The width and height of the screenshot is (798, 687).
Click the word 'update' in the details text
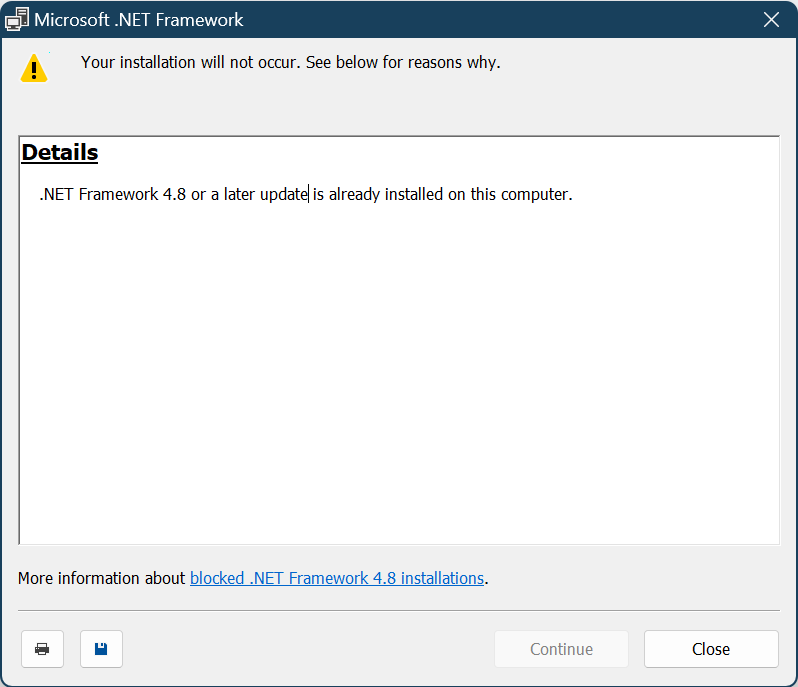pyautogui.click(x=283, y=194)
